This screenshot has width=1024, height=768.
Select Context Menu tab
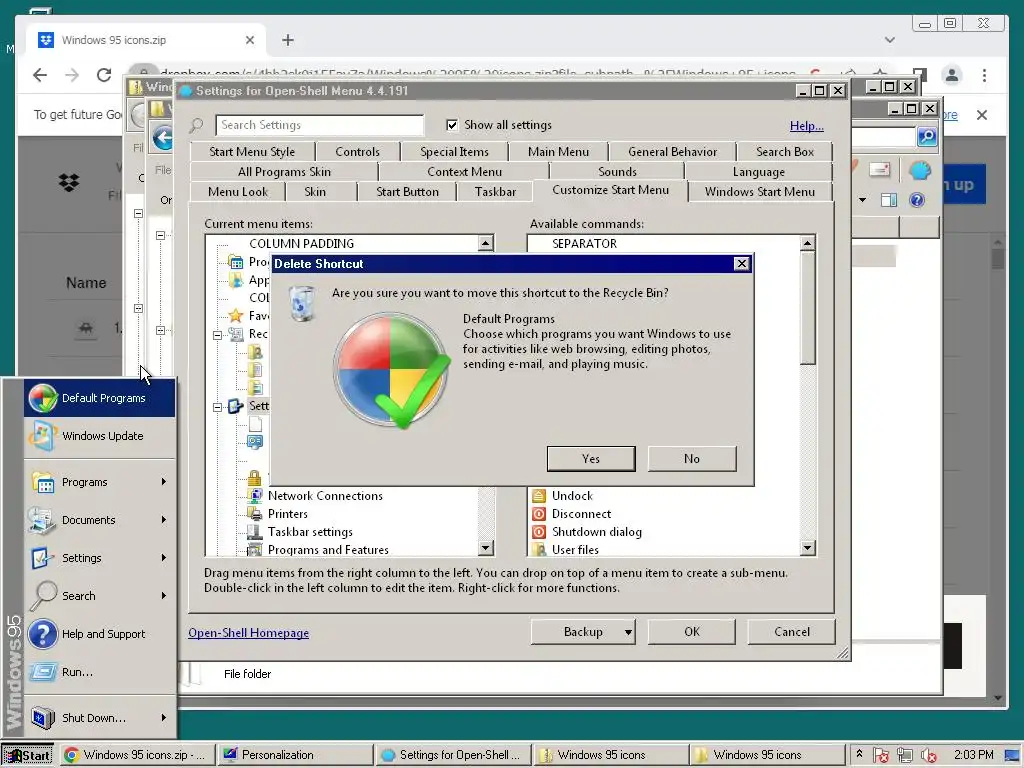click(x=464, y=172)
